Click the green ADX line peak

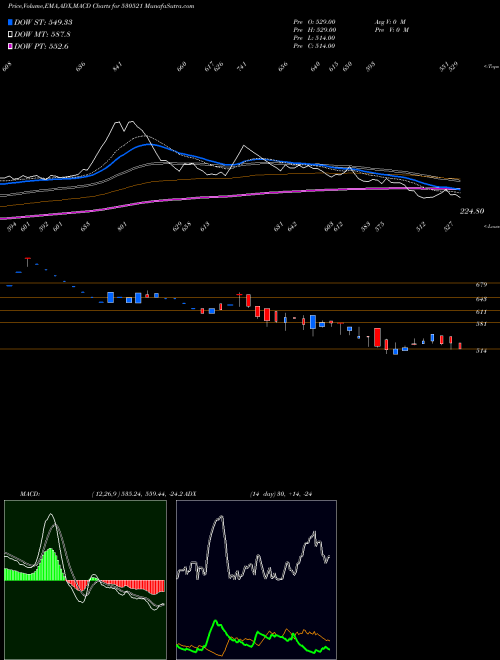[216, 621]
